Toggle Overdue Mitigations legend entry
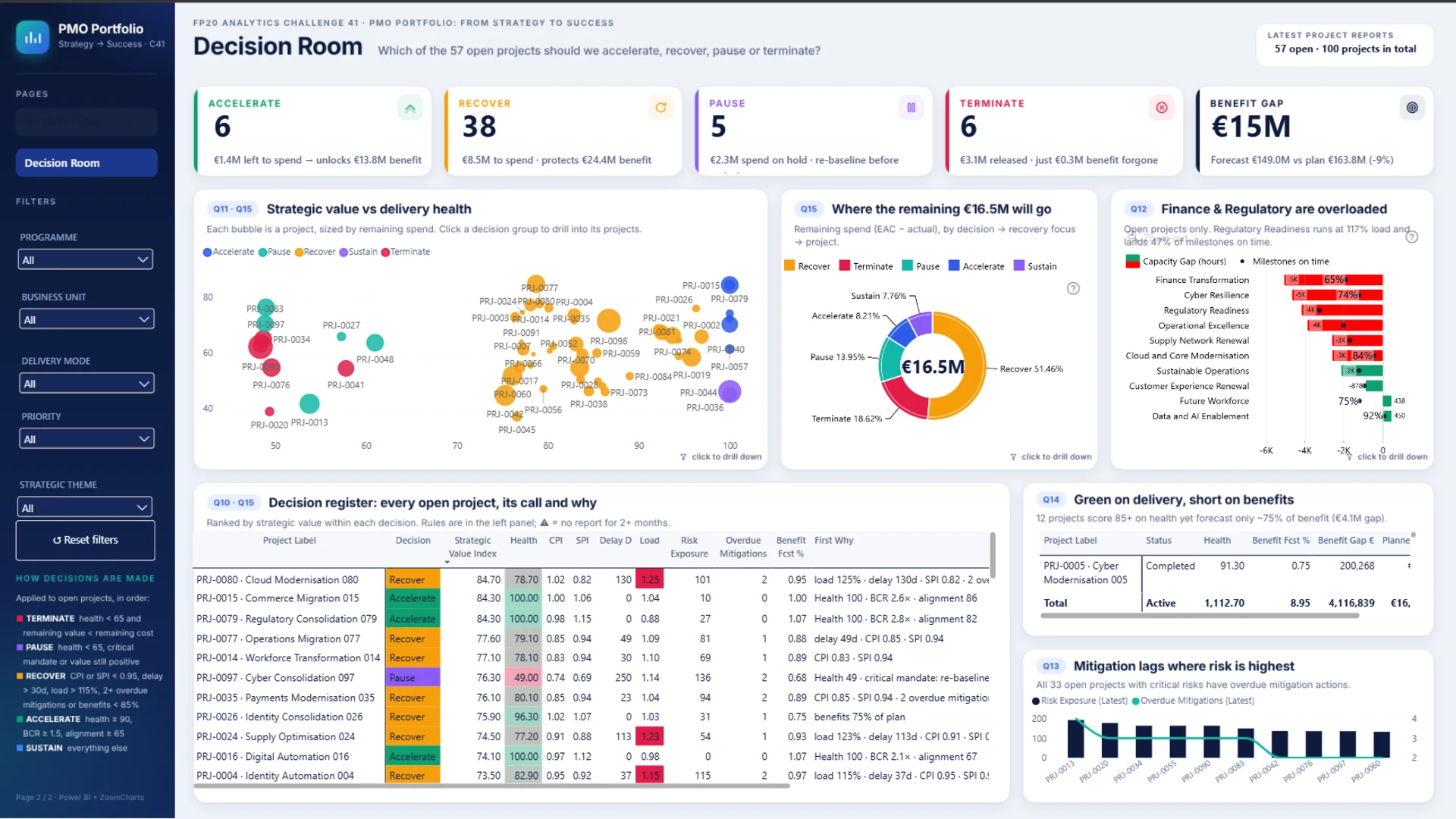 coord(1193,701)
